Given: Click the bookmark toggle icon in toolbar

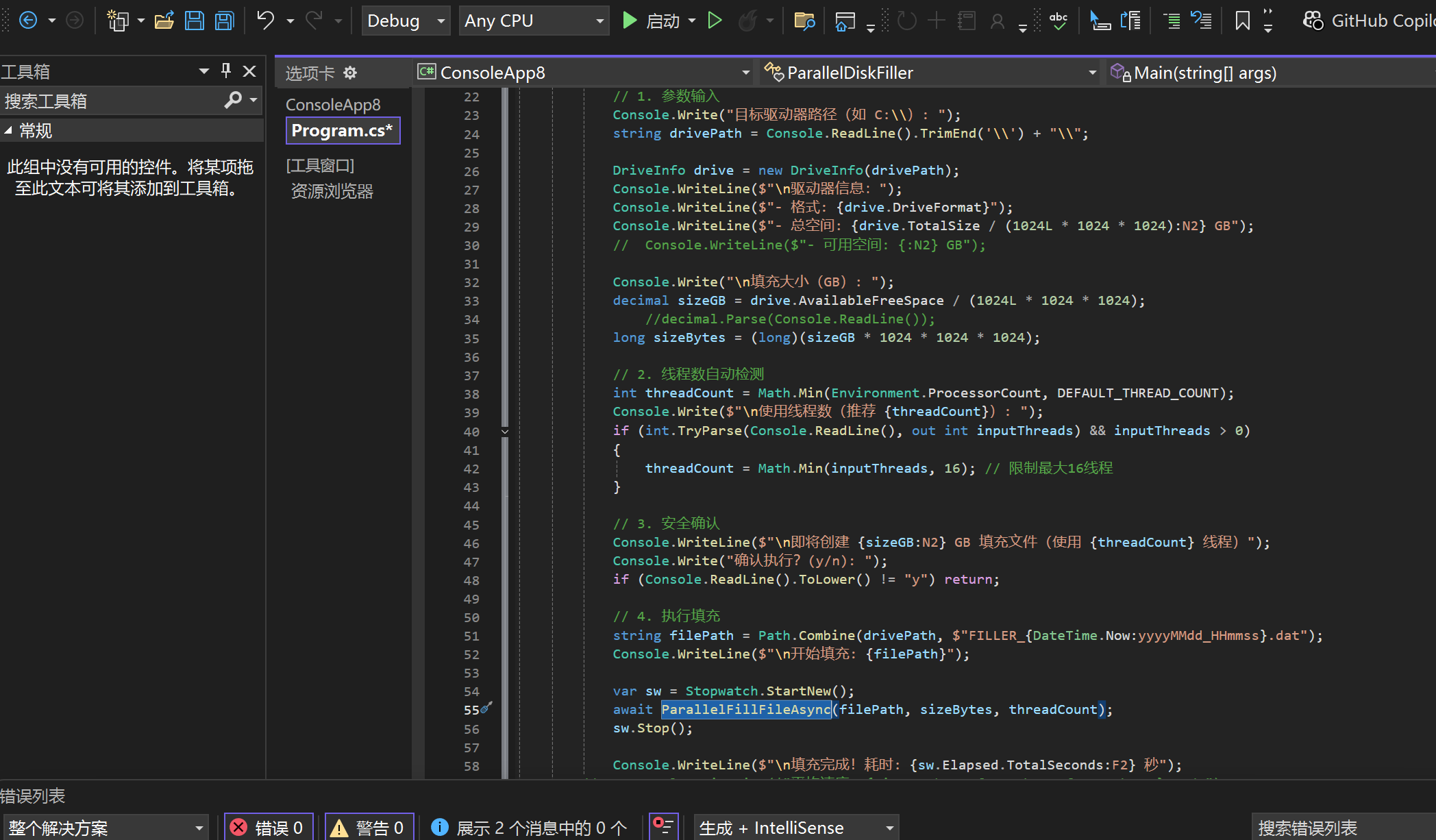Looking at the screenshot, I should [1242, 21].
